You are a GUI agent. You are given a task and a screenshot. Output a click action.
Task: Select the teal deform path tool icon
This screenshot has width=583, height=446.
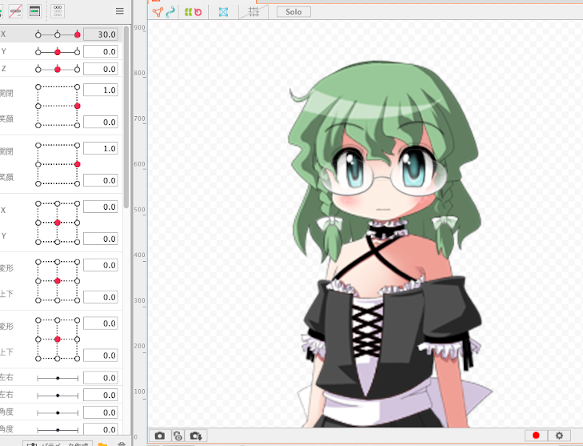170,12
